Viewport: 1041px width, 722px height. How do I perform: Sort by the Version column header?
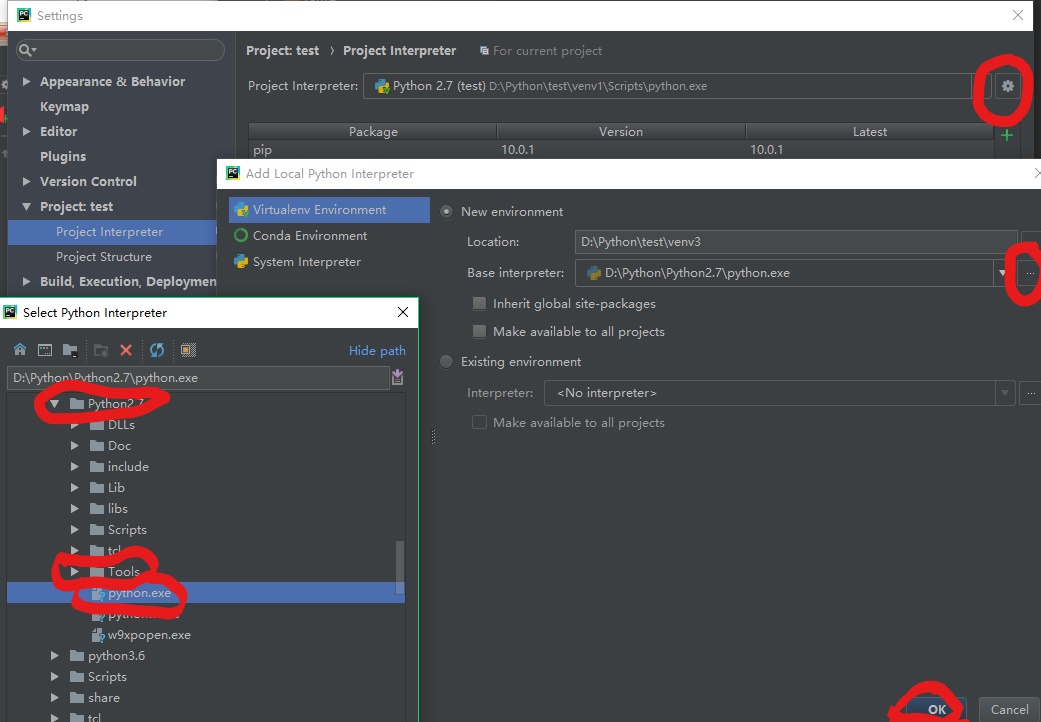(621, 131)
